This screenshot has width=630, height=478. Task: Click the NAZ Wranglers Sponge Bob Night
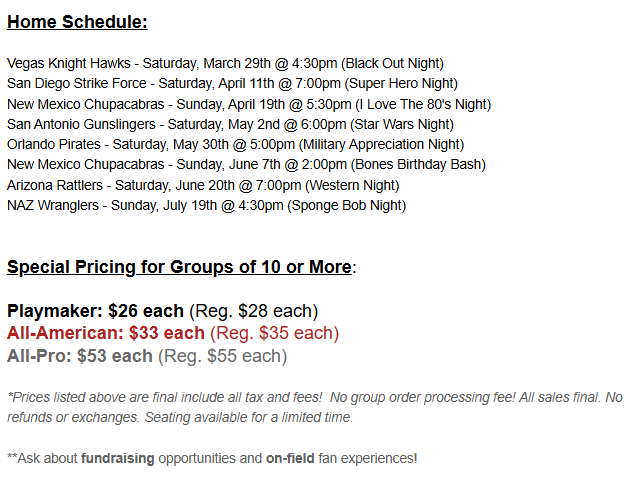[x=206, y=205]
